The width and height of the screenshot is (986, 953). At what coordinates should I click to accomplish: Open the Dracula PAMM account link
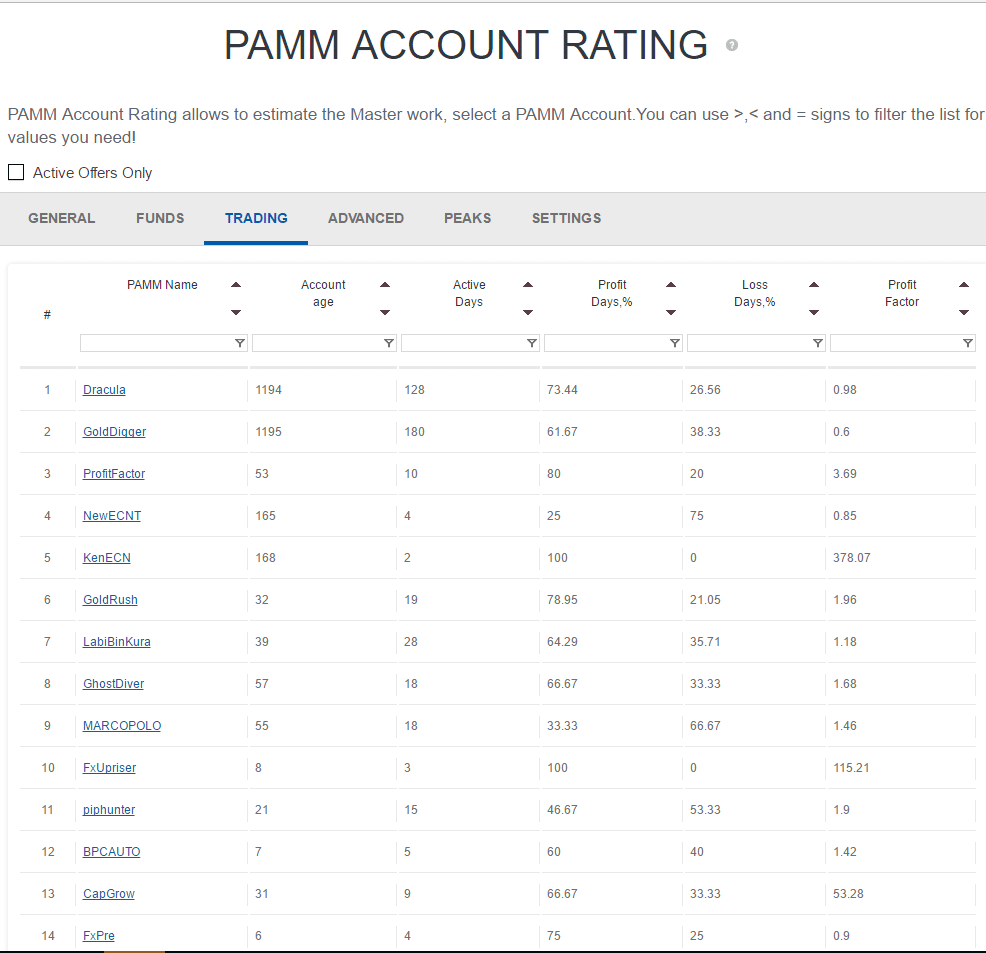click(x=104, y=390)
